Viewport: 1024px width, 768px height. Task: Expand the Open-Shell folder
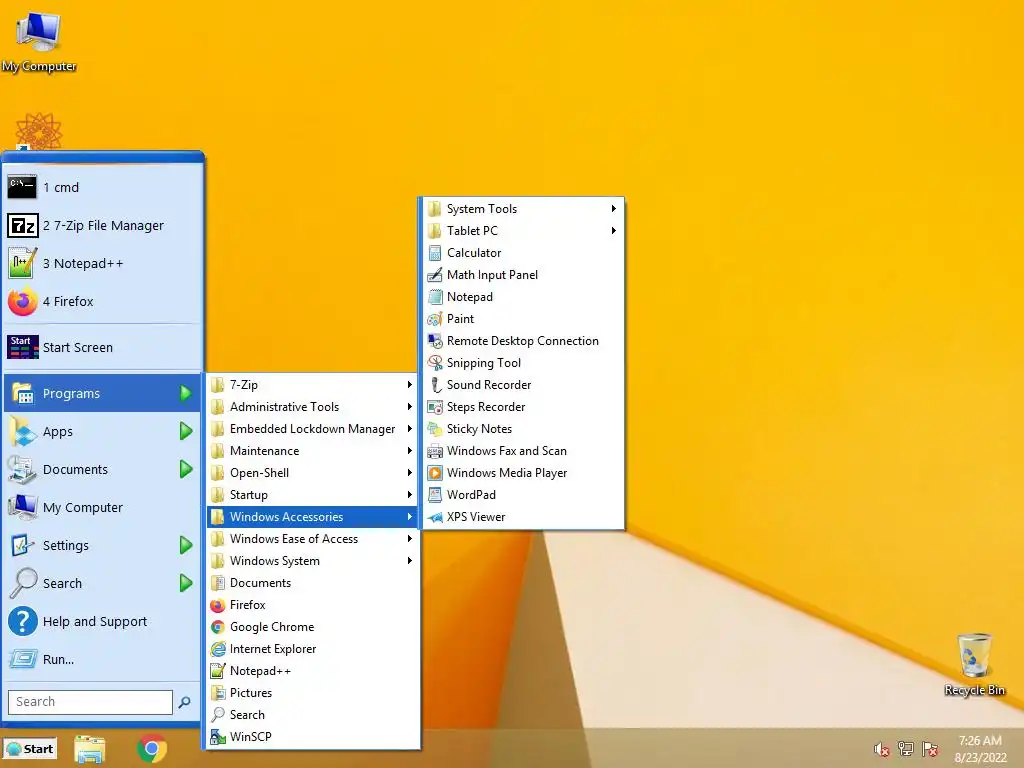(x=312, y=473)
